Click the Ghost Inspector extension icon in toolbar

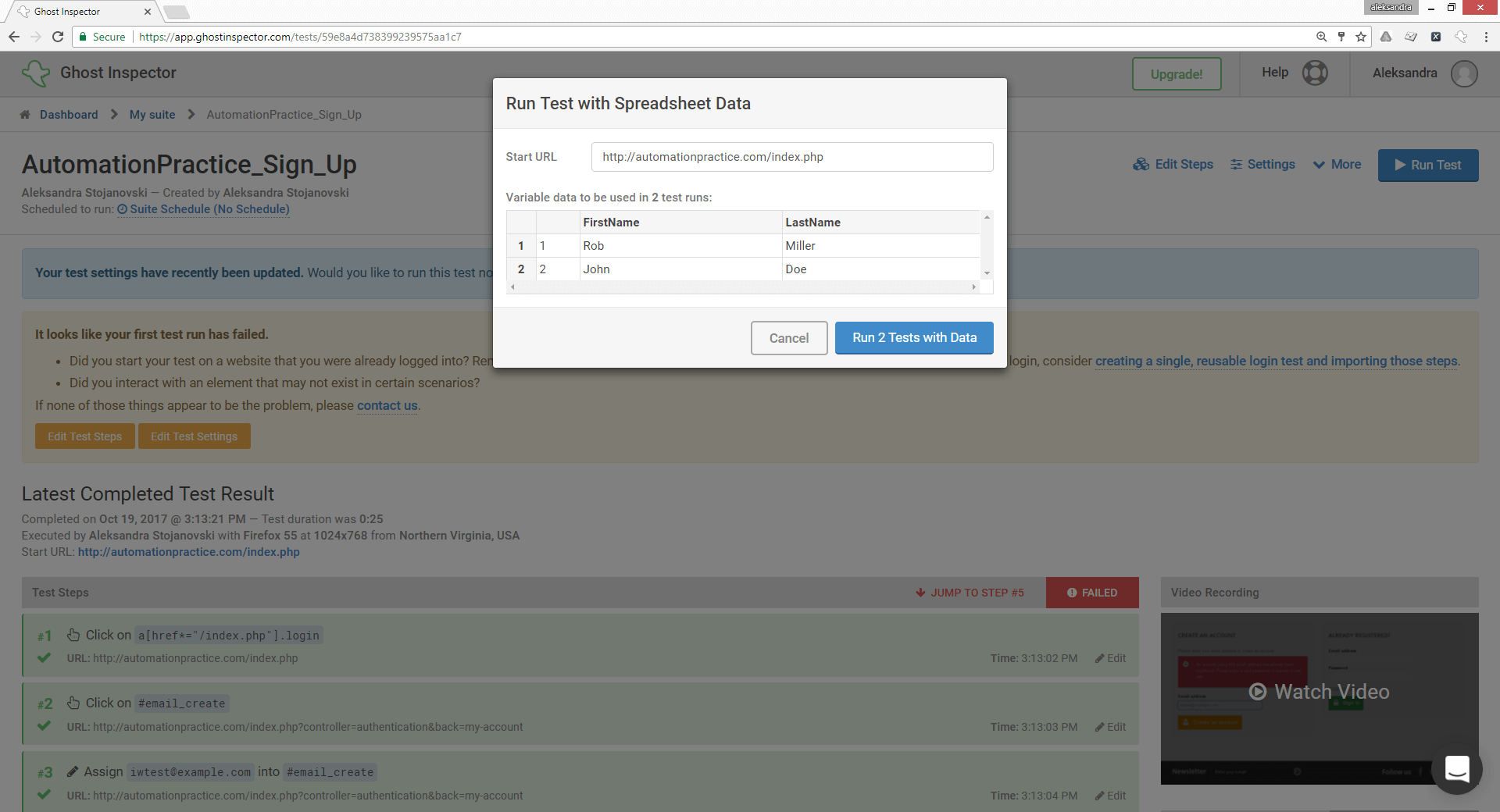click(1461, 37)
